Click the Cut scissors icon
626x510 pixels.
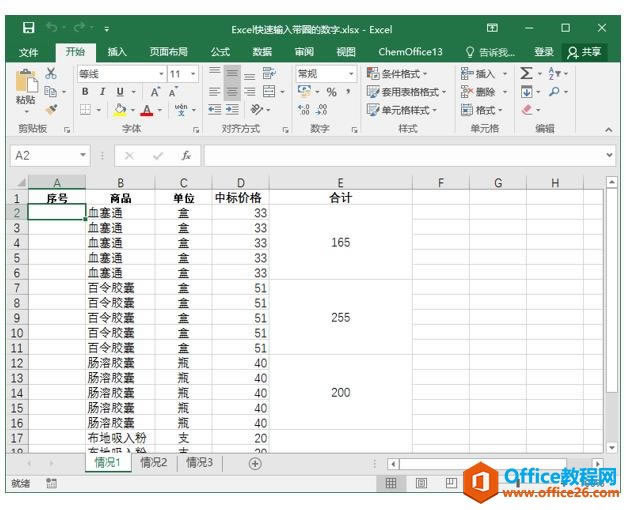[x=51, y=73]
